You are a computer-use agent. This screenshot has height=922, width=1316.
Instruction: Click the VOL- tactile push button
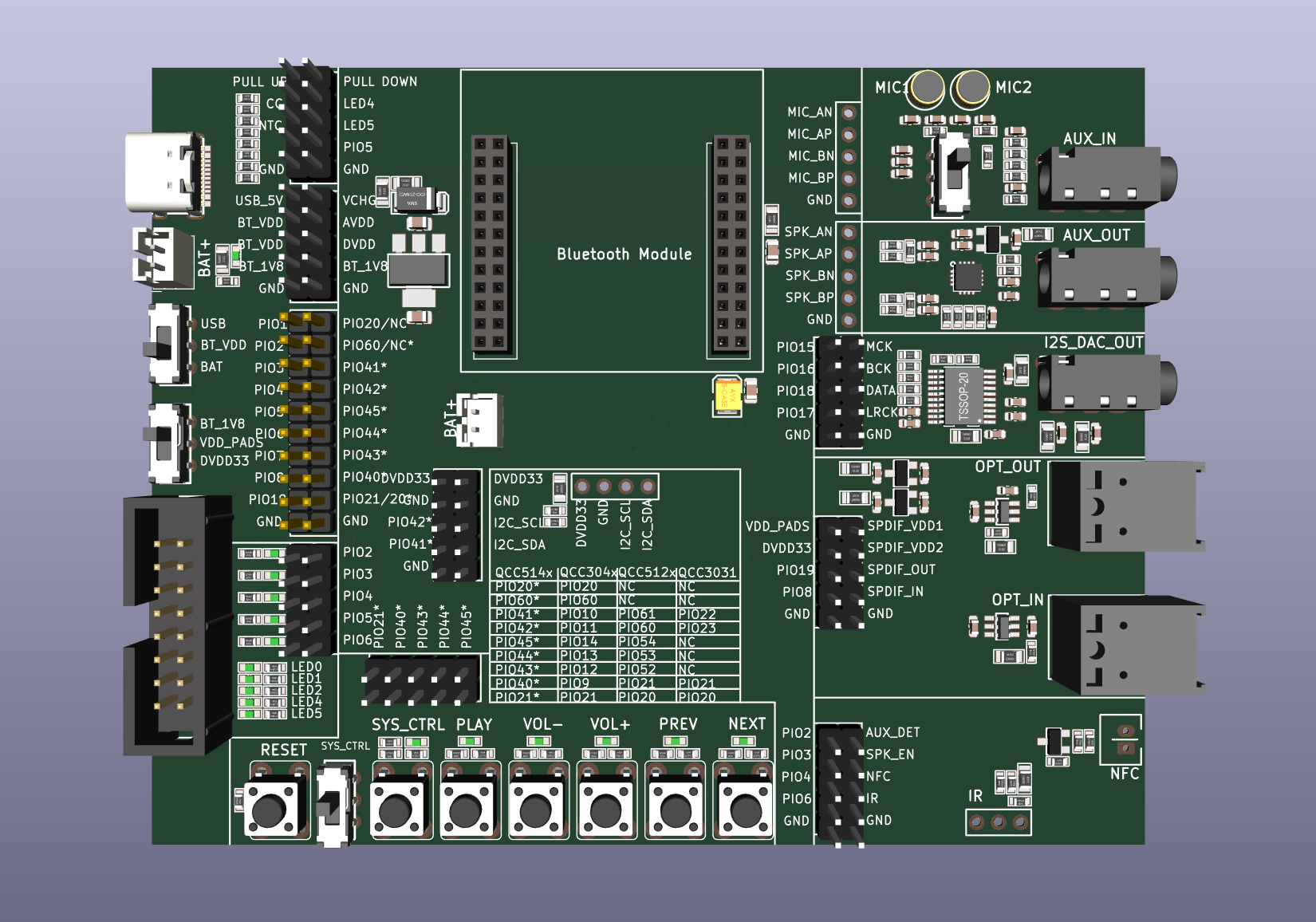[x=538, y=810]
